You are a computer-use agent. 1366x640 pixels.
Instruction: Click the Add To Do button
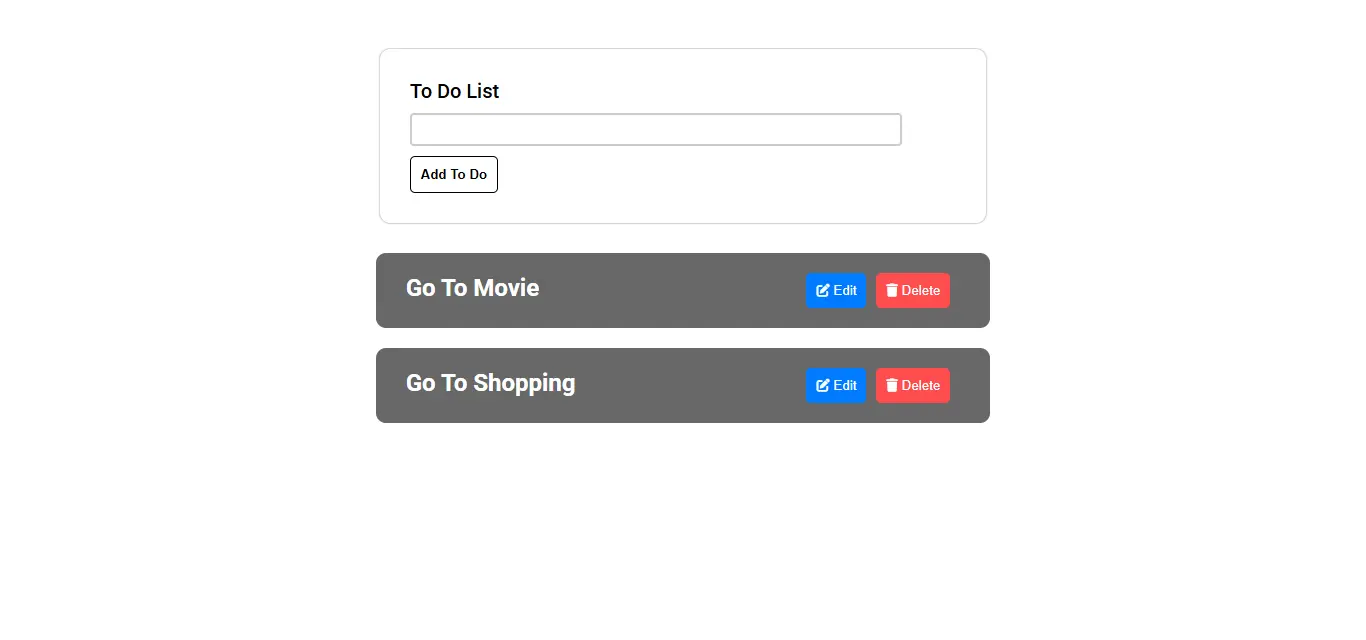coord(453,174)
